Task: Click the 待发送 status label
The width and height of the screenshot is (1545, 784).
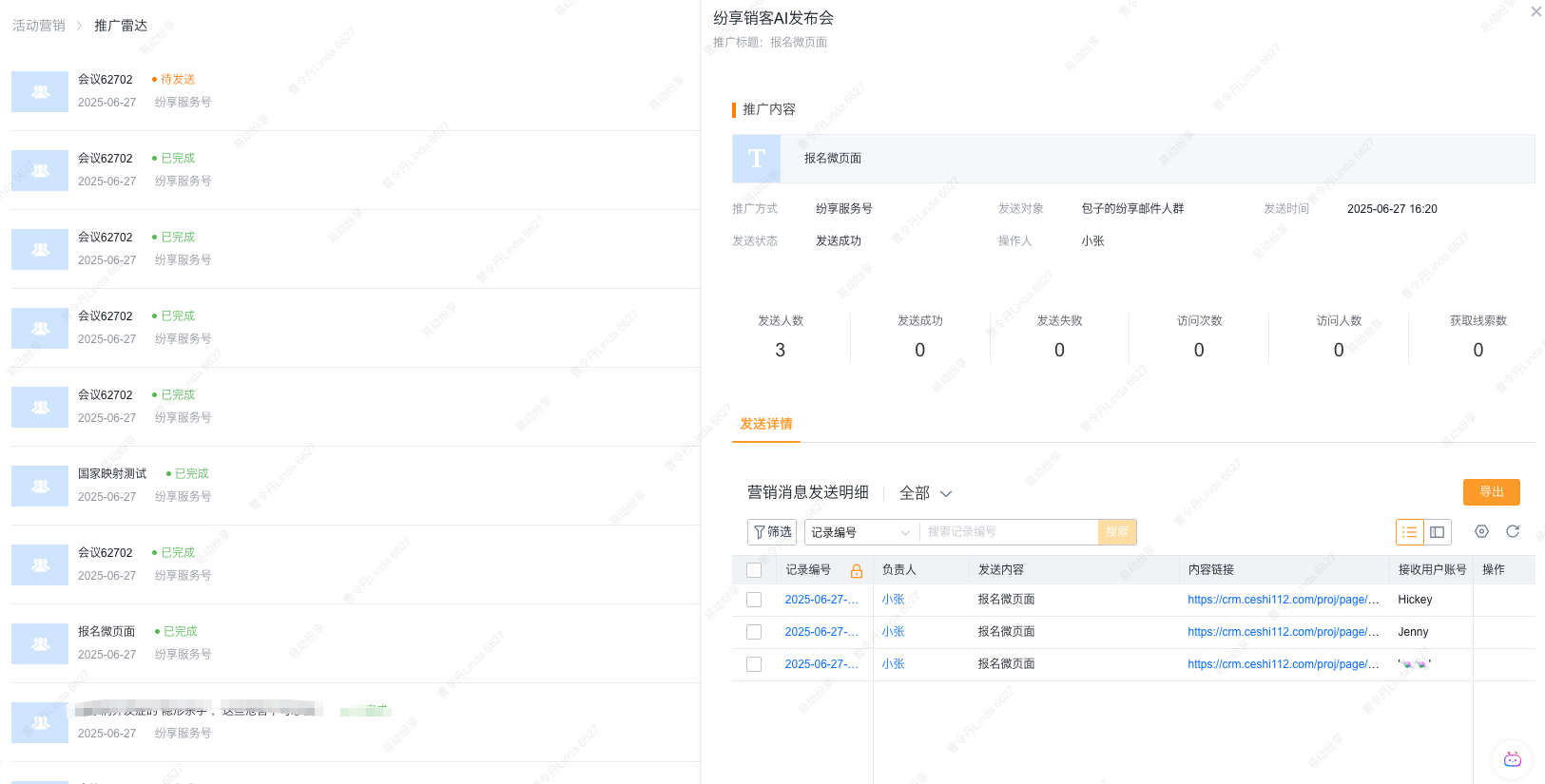Action: (178, 79)
